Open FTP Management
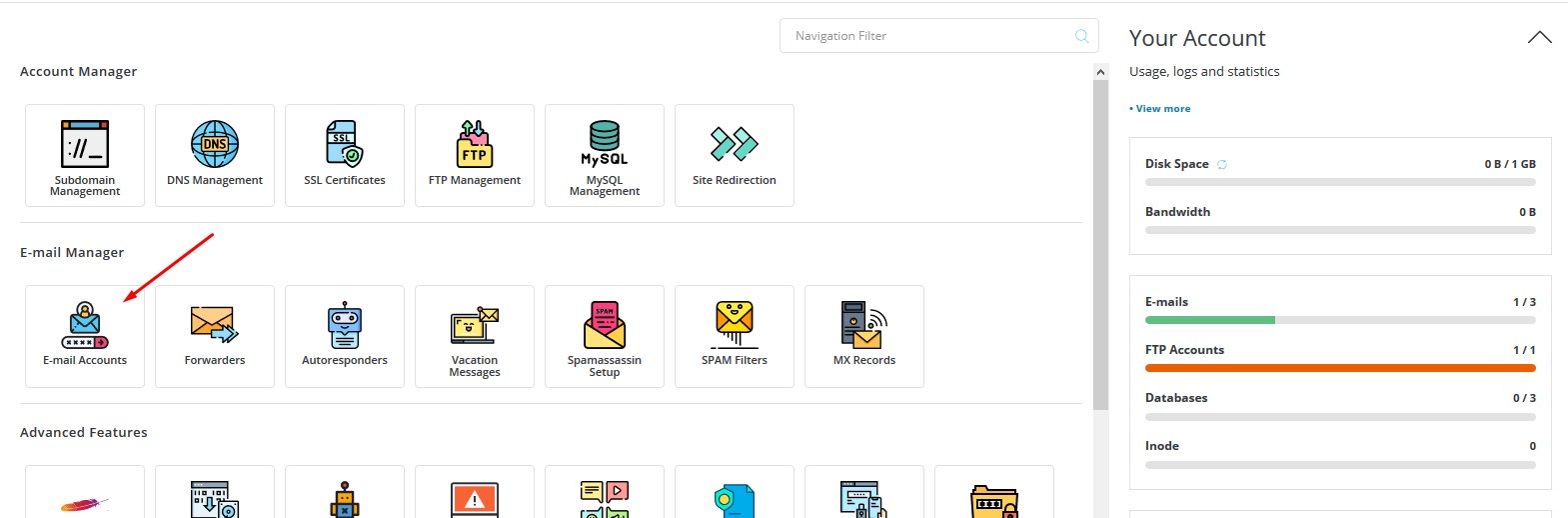 [475, 155]
